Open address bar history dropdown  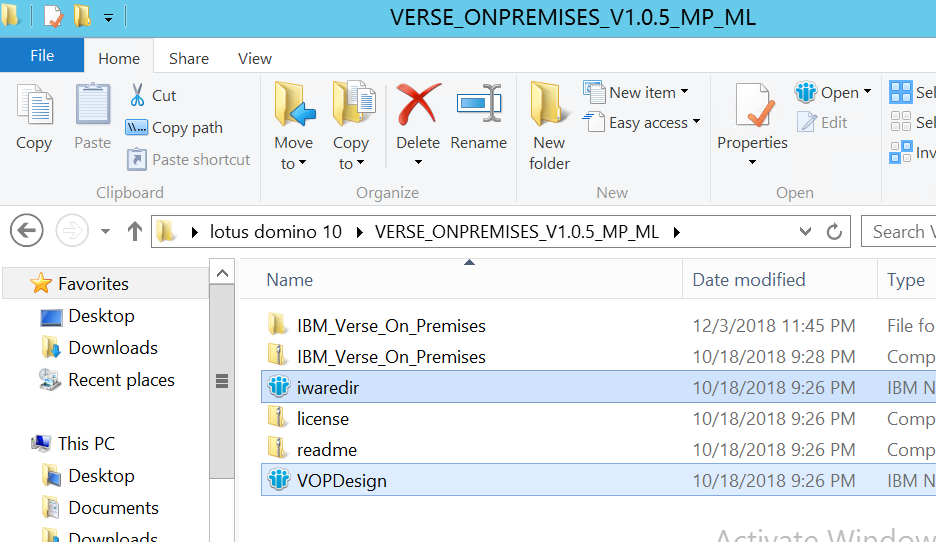click(805, 232)
